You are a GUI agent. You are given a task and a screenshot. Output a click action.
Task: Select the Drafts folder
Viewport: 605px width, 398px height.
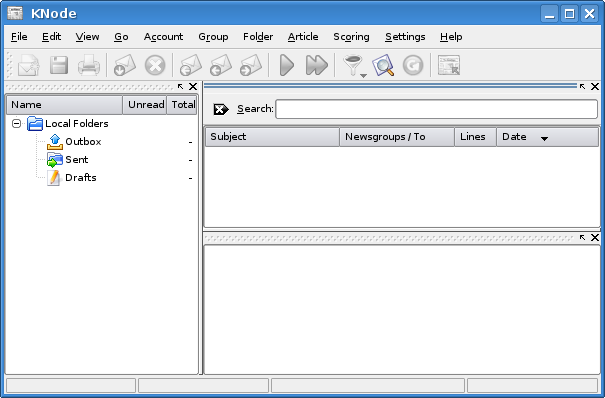pyautogui.click(x=81, y=177)
